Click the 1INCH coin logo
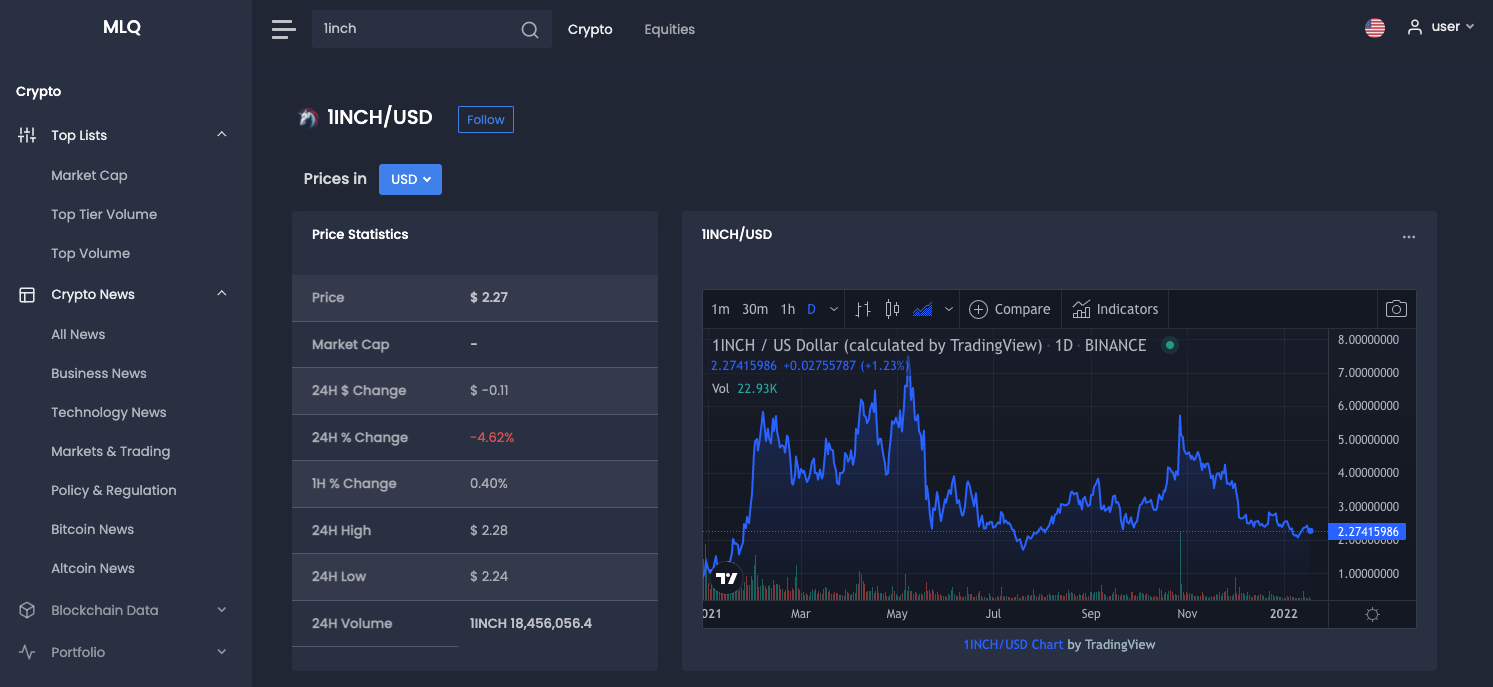Viewport: 1493px width, 687px height. click(308, 118)
